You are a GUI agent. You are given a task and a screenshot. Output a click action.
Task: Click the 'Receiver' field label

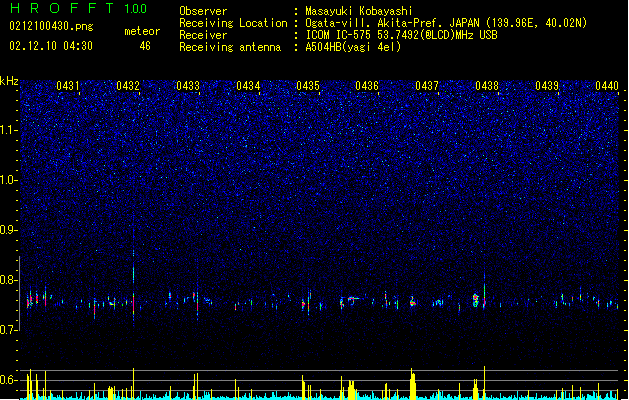203,35
